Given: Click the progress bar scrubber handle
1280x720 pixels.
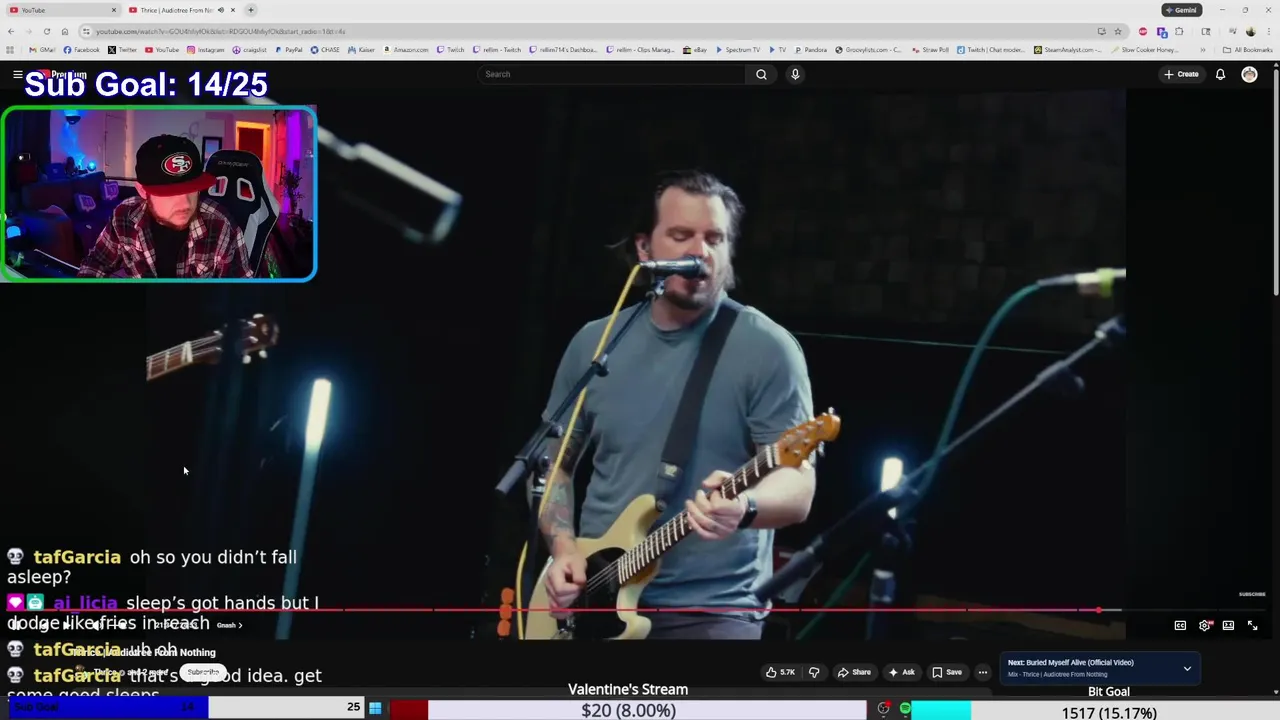Looking at the screenshot, I should [x=1098, y=609].
